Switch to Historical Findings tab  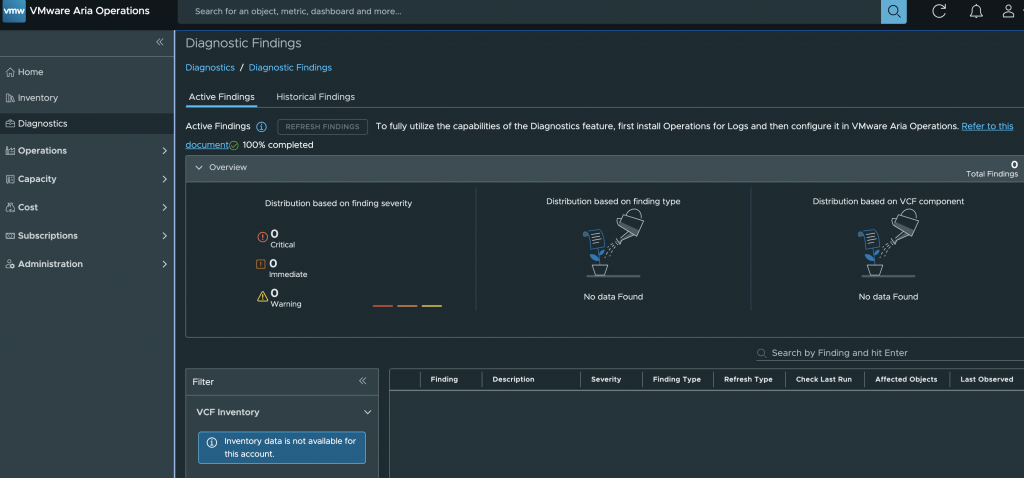(315, 97)
